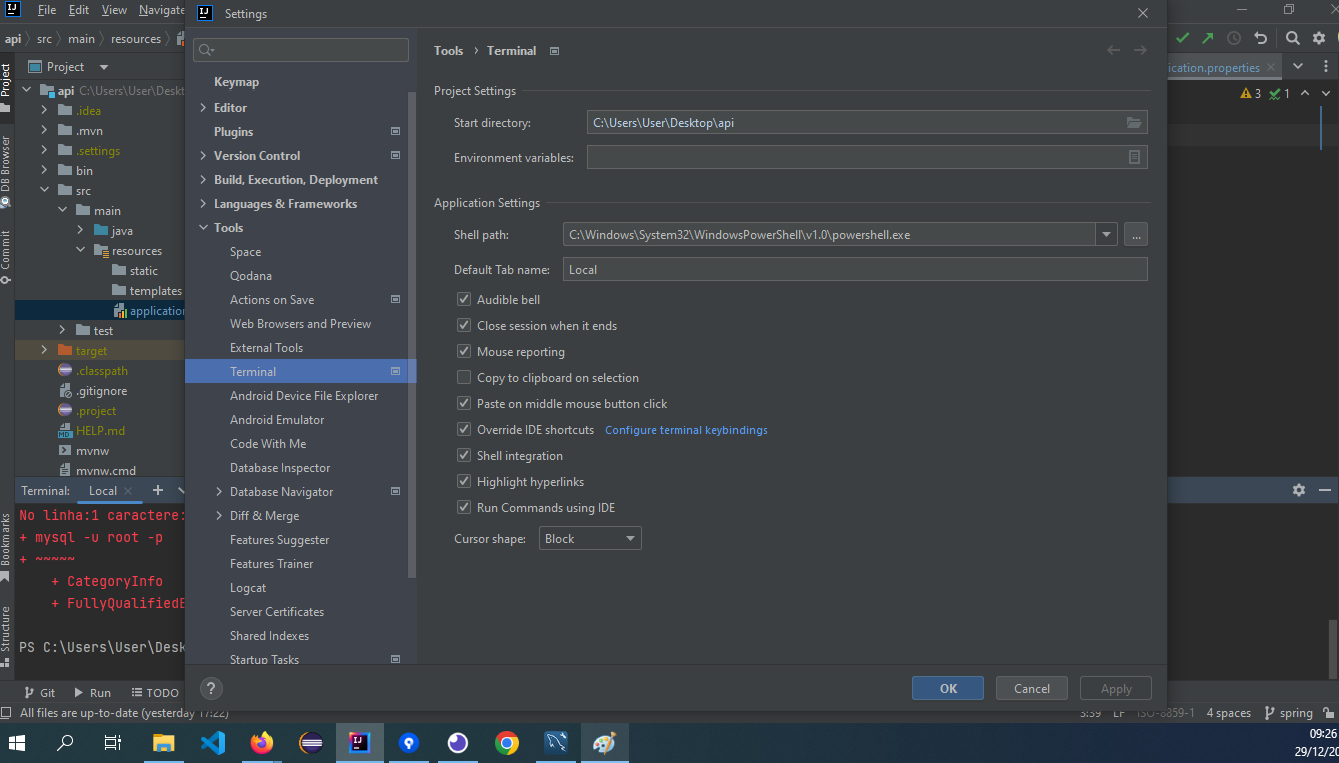Toggle Run Commands using IDE checkbox
The image size is (1339, 763).
[x=464, y=507]
